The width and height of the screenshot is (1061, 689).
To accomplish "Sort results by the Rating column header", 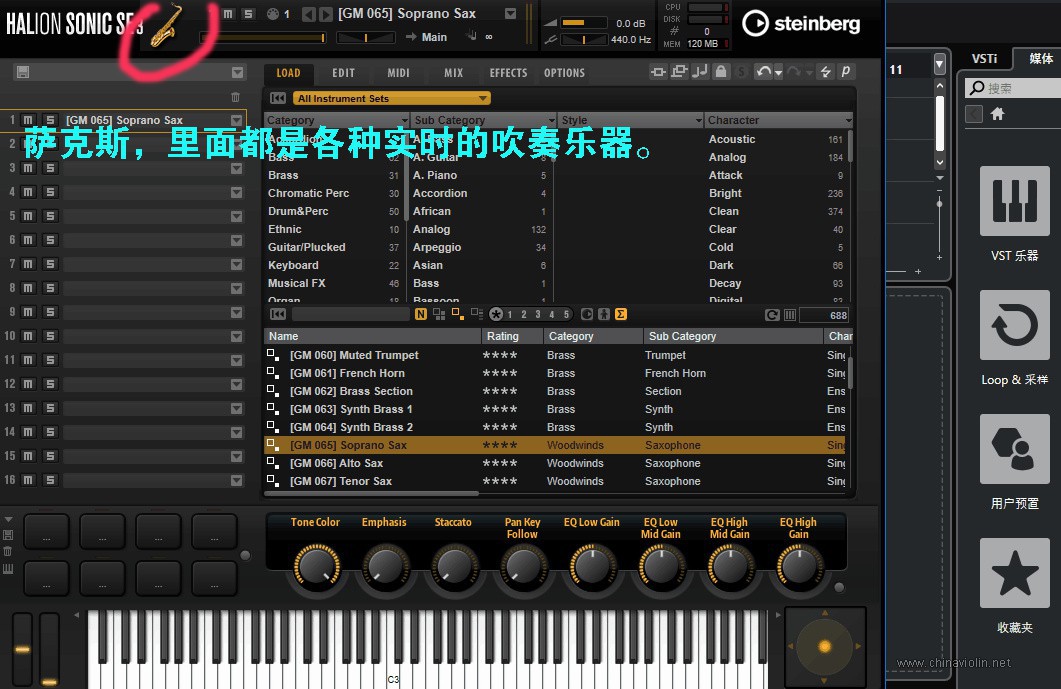I will tap(512, 336).
